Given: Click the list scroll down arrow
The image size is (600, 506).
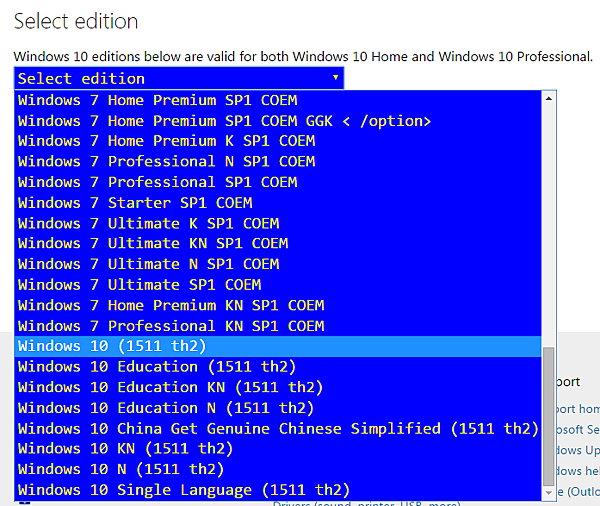Looking at the screenshot, I should pos(549,493).
